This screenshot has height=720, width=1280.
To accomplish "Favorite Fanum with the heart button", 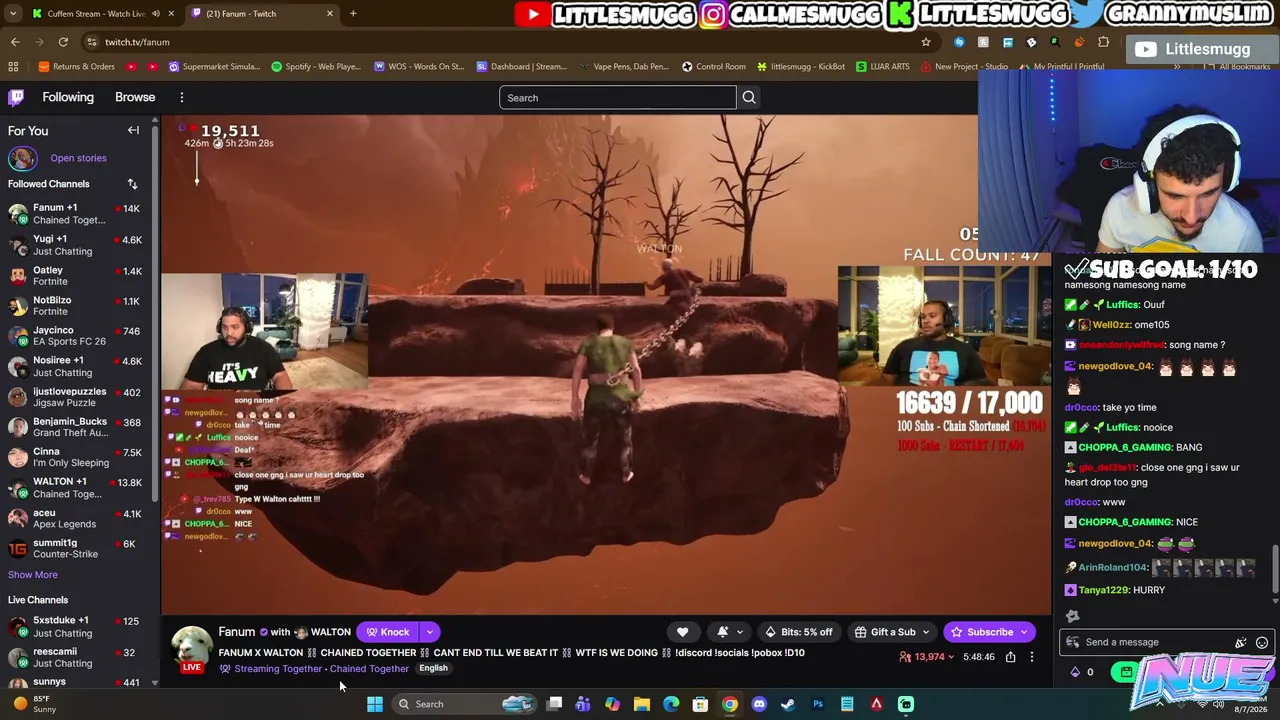I will pyautogui.click(x=683, y=632).
